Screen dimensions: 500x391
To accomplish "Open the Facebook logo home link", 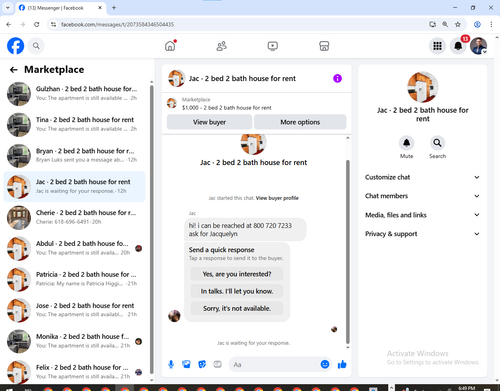I will point(16,46).
